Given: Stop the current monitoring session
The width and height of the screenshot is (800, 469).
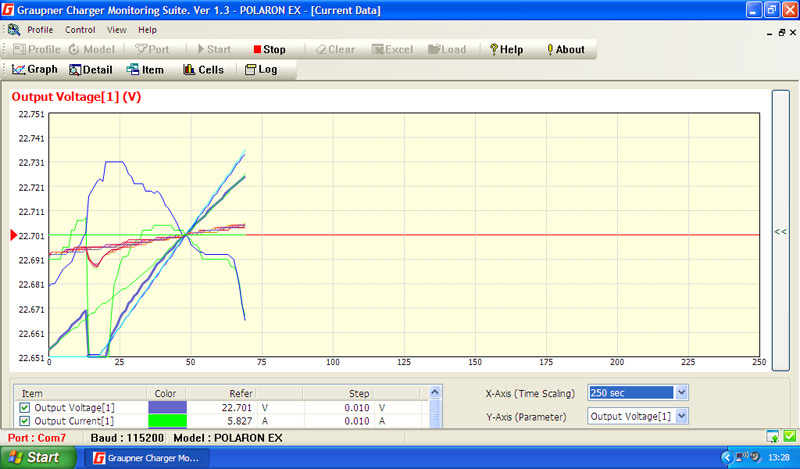Looking at the screenshot, I should (x=269, y=50).
